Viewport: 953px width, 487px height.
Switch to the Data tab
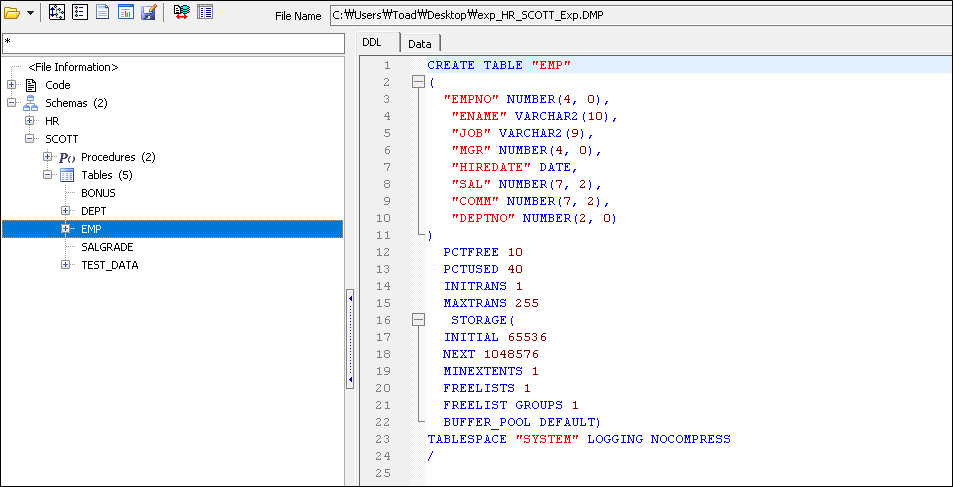[420, 43]
